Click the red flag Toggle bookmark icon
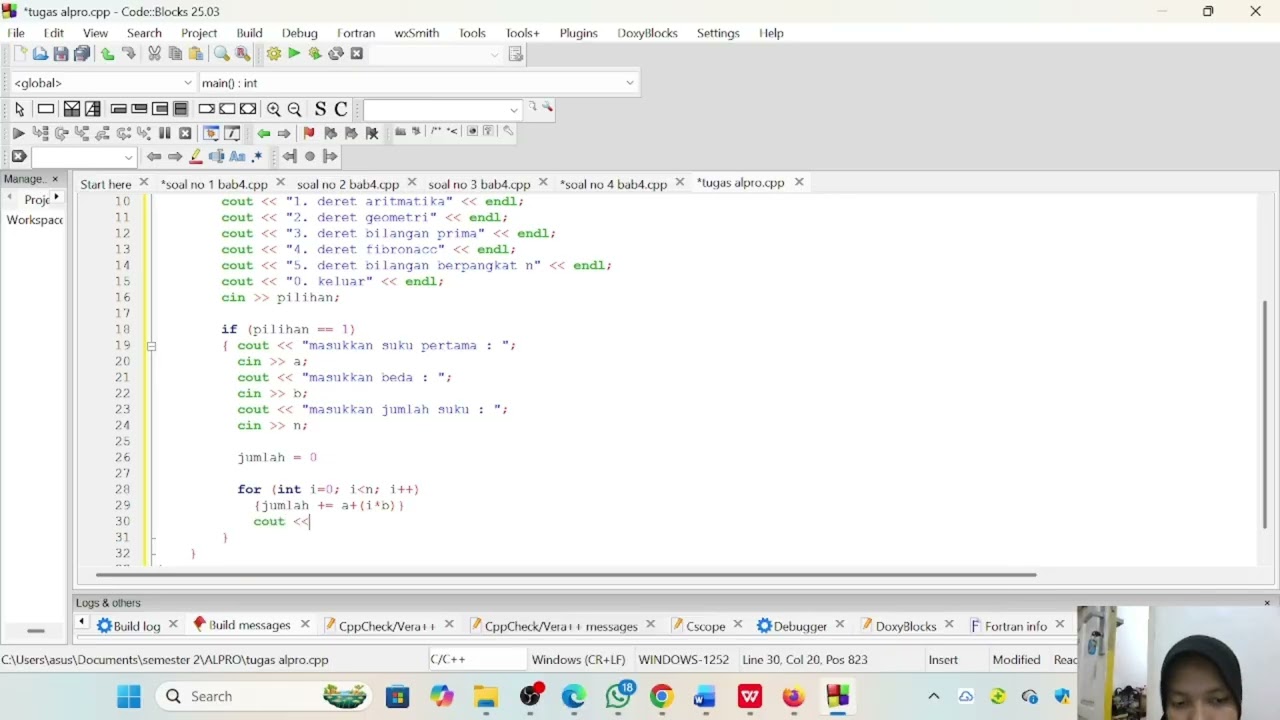 (x=309, y=133)
